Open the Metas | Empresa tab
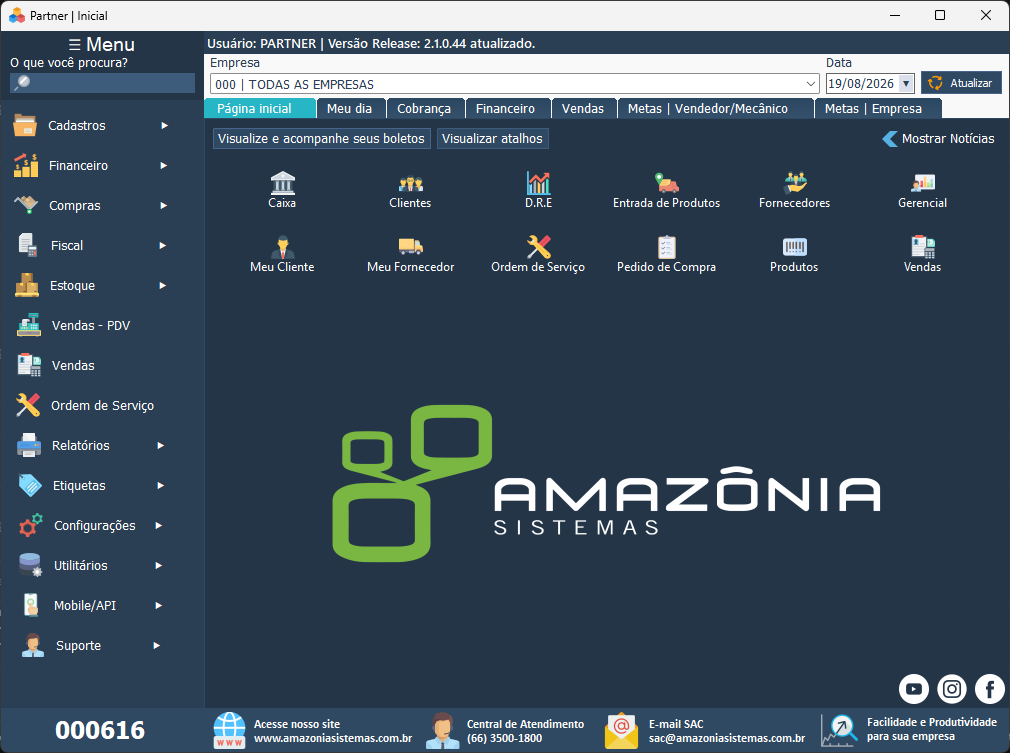 [878, 108]
